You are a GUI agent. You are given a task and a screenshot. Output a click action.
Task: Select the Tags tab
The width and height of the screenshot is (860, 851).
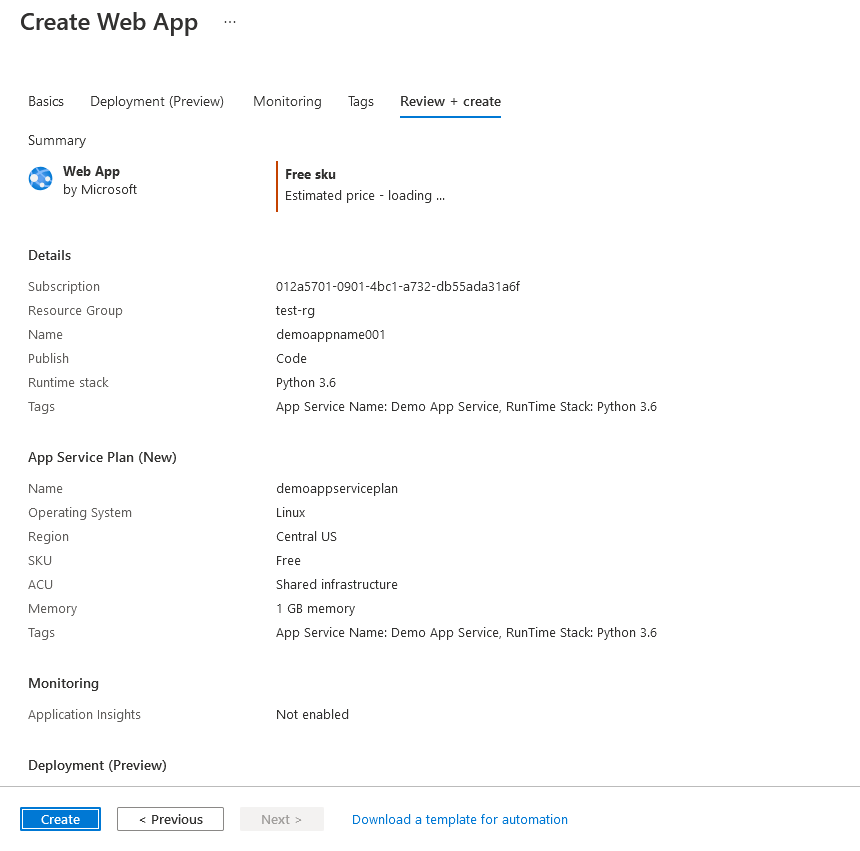[360, 101]
